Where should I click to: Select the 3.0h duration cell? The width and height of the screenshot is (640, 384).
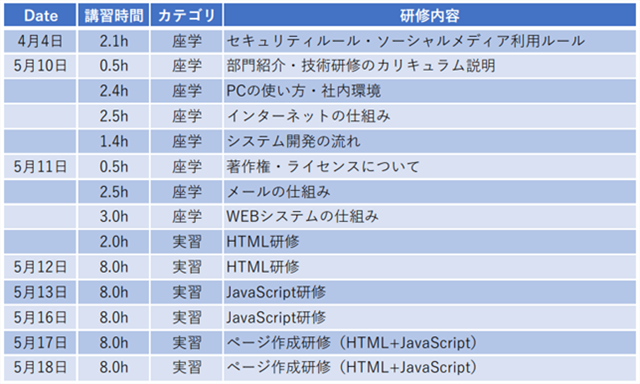click(113, 217)
